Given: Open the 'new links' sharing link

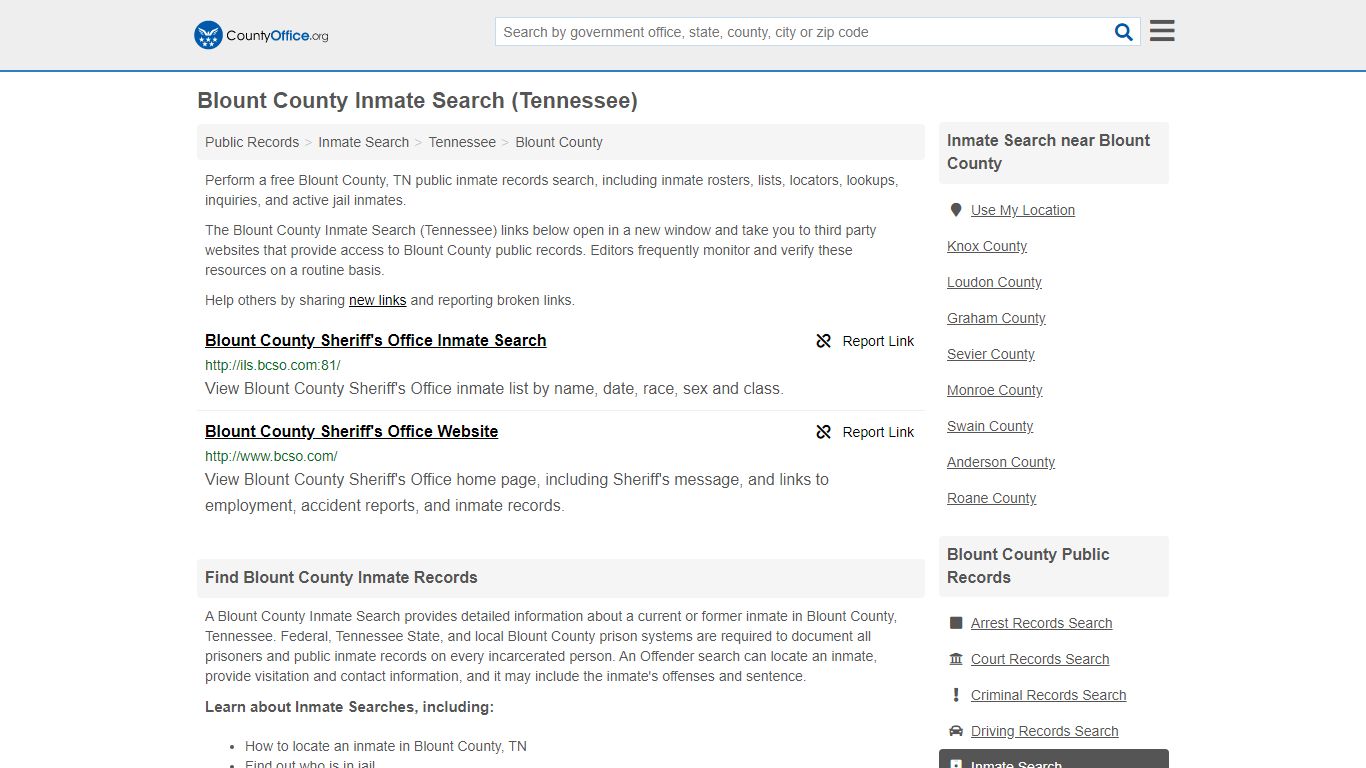Looking at the screenshot, I should tap(377, 300).
